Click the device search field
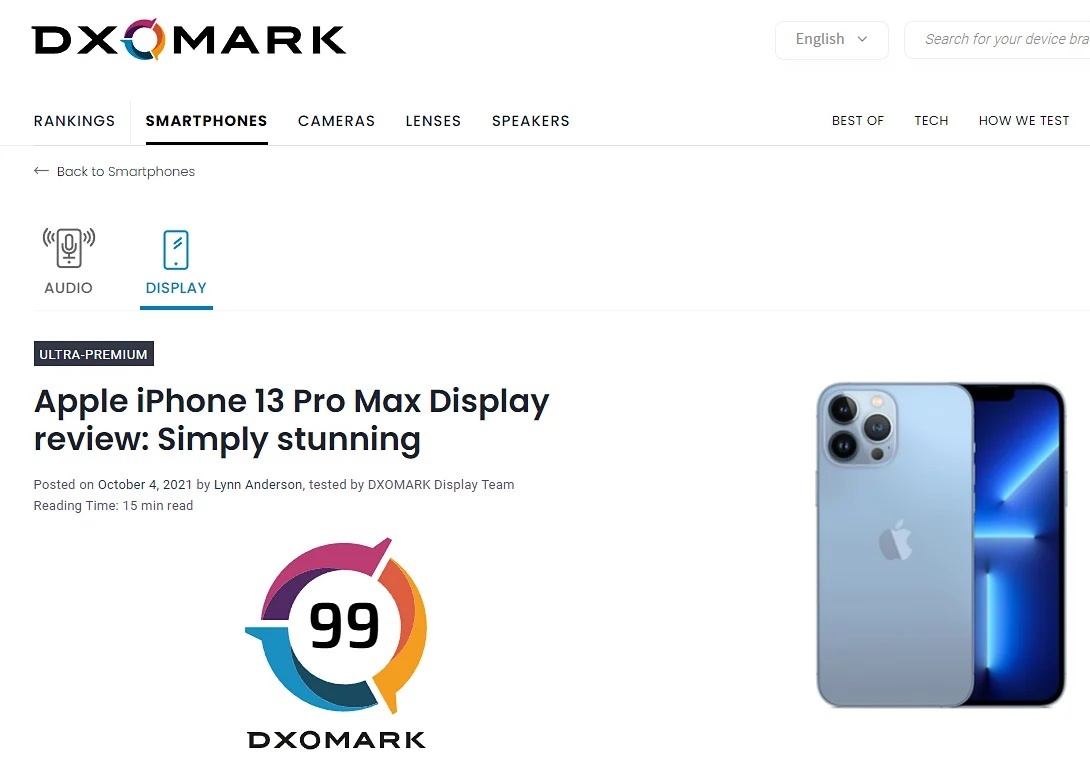Screen dimensions: 1090x760 998,40
